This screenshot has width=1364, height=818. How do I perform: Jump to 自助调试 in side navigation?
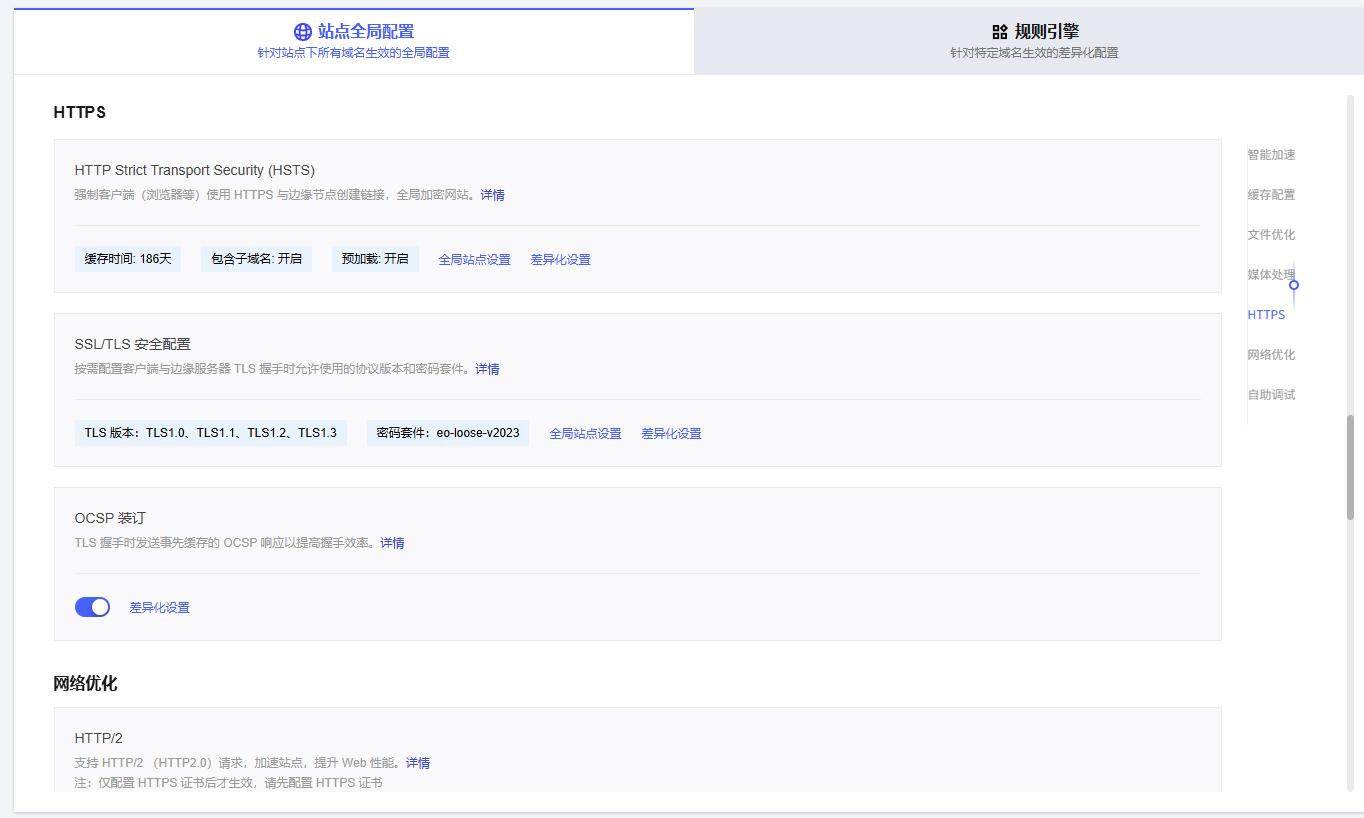[1271, 395]
